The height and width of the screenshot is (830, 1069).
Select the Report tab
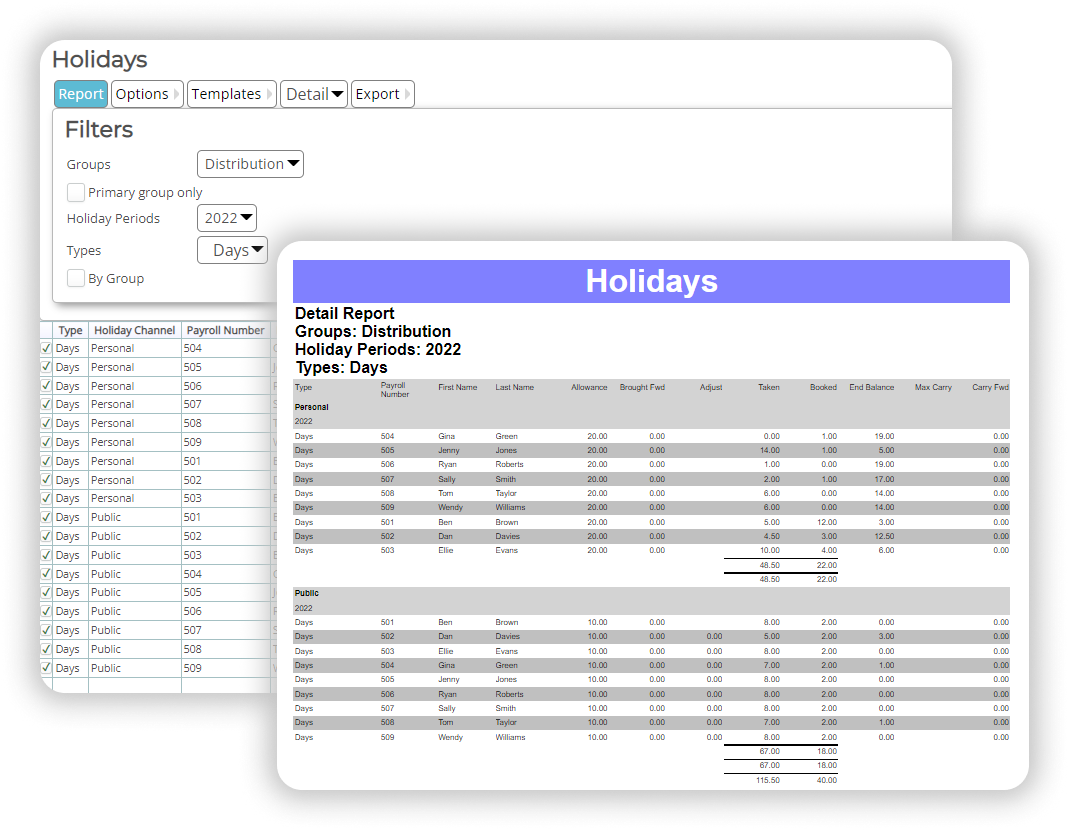[80, 93]
